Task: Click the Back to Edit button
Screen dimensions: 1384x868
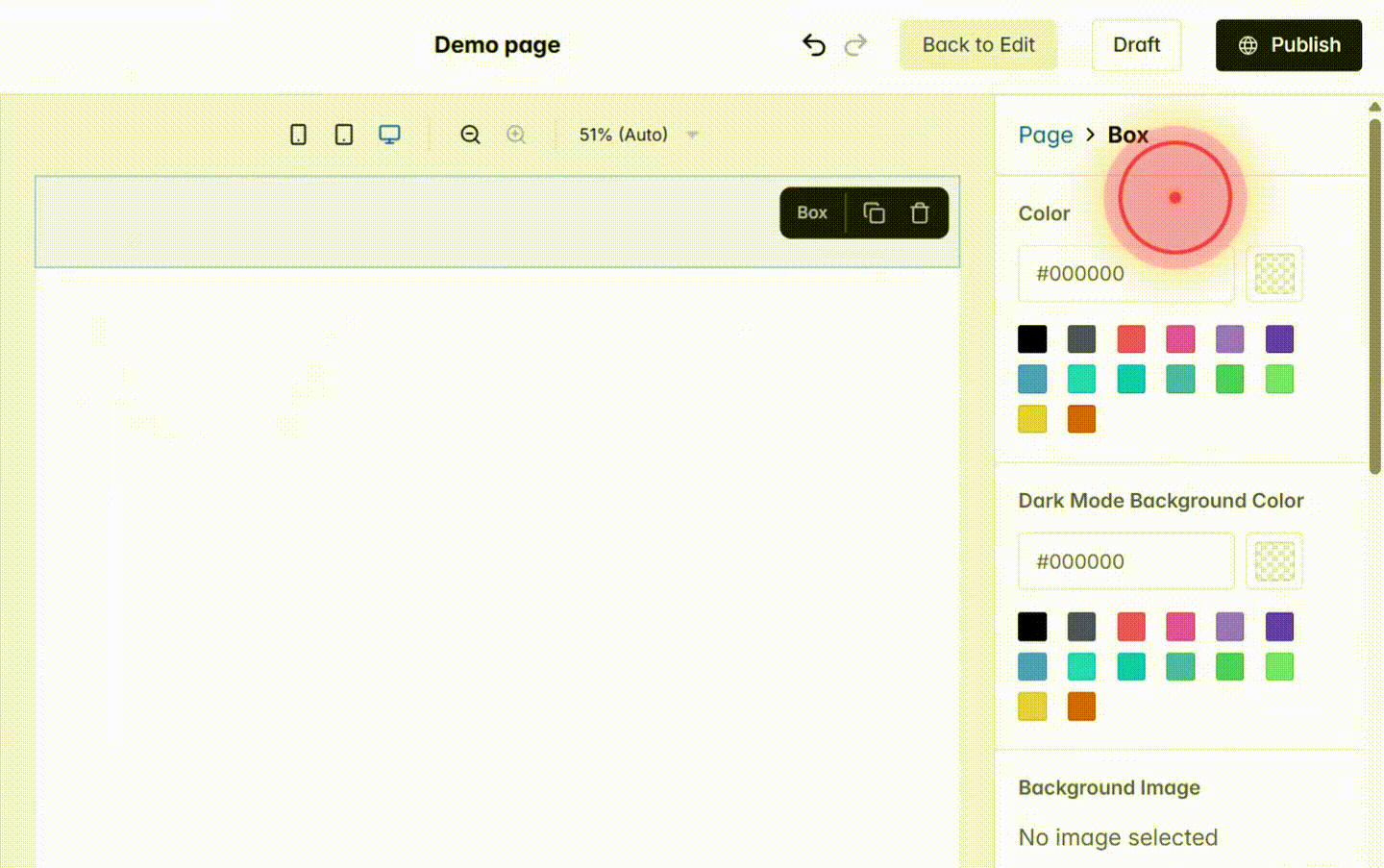Action: pyautogui.click(x=978, y=44)
